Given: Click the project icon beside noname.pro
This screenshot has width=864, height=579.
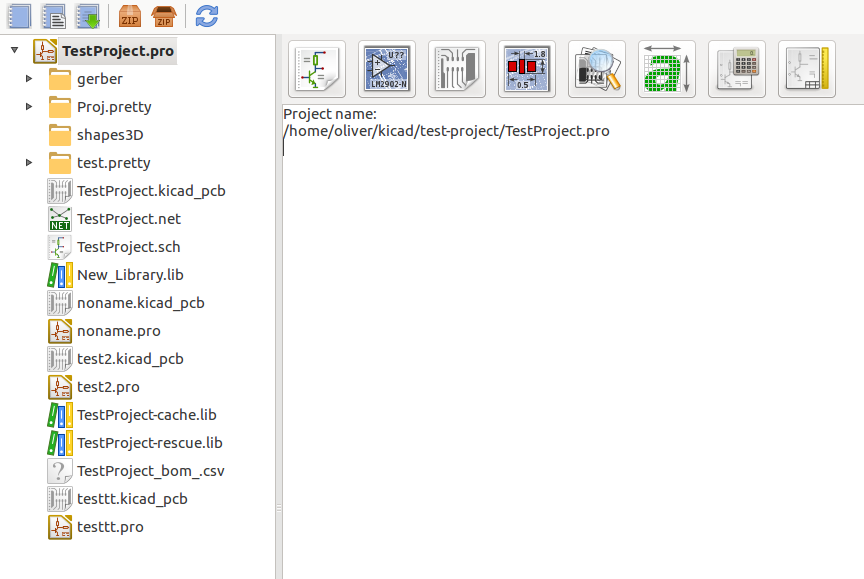Looking at the screenshot, I should click(x=60, y=331).
